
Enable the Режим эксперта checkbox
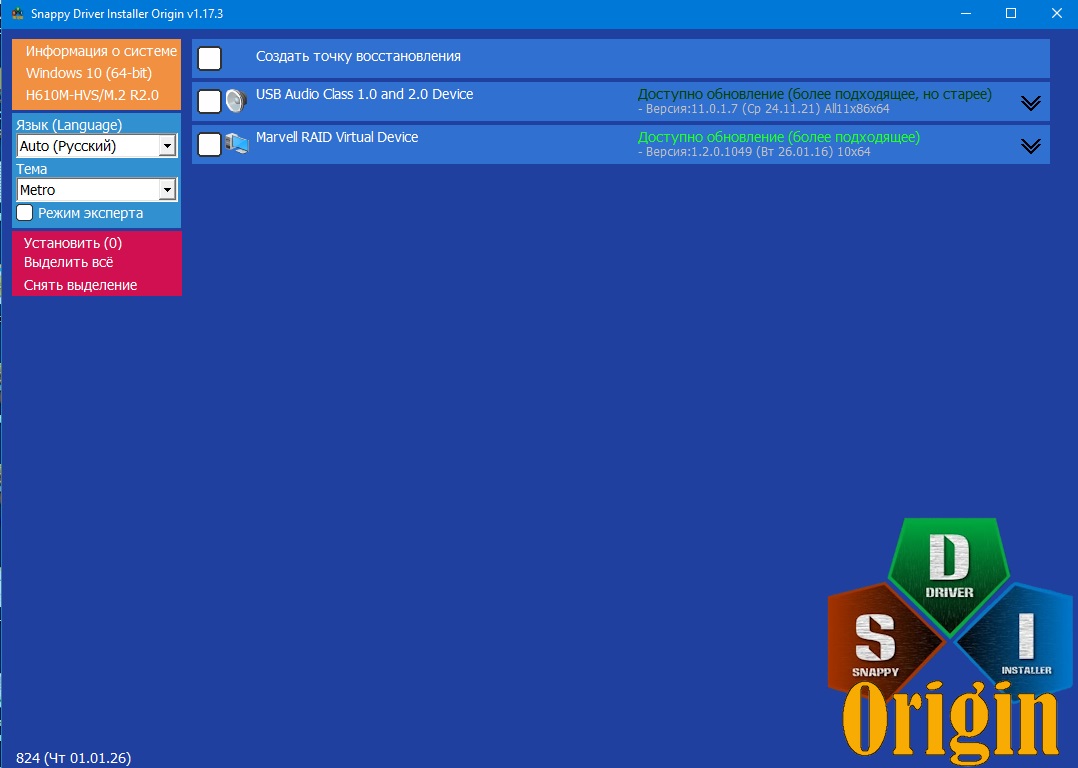[25, 212]
